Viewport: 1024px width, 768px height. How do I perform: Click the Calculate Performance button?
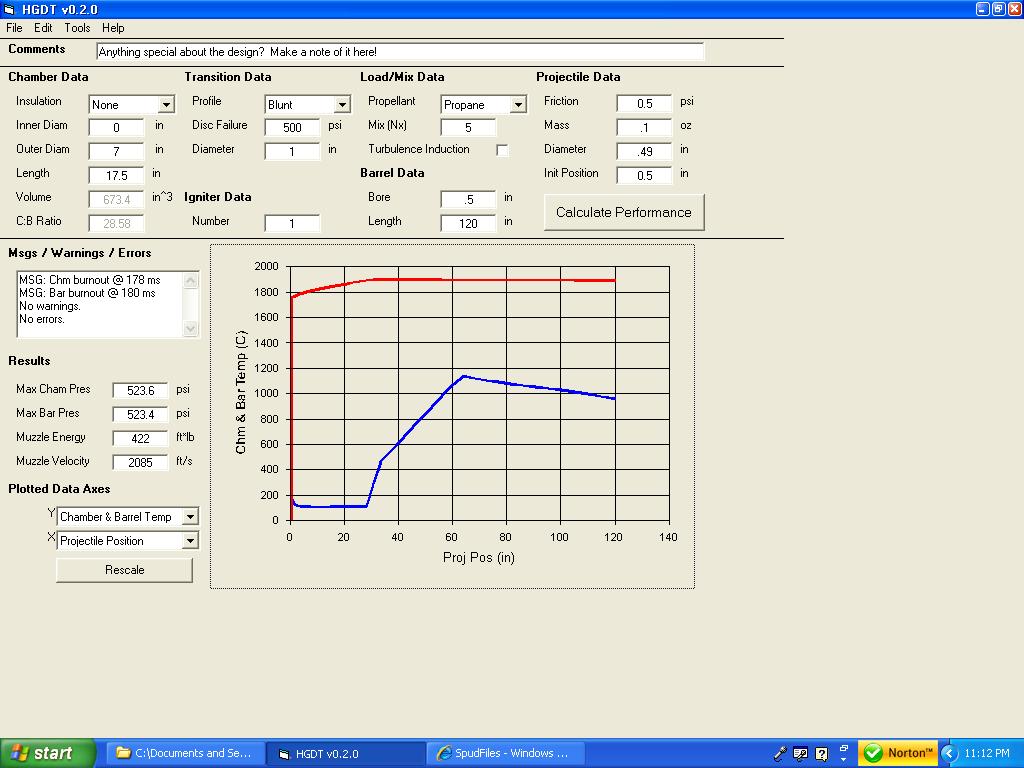623,212
